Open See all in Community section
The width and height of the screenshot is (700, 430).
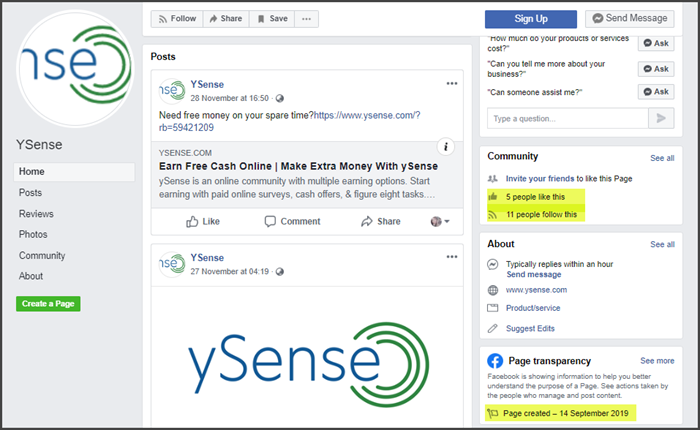[662, 158]
